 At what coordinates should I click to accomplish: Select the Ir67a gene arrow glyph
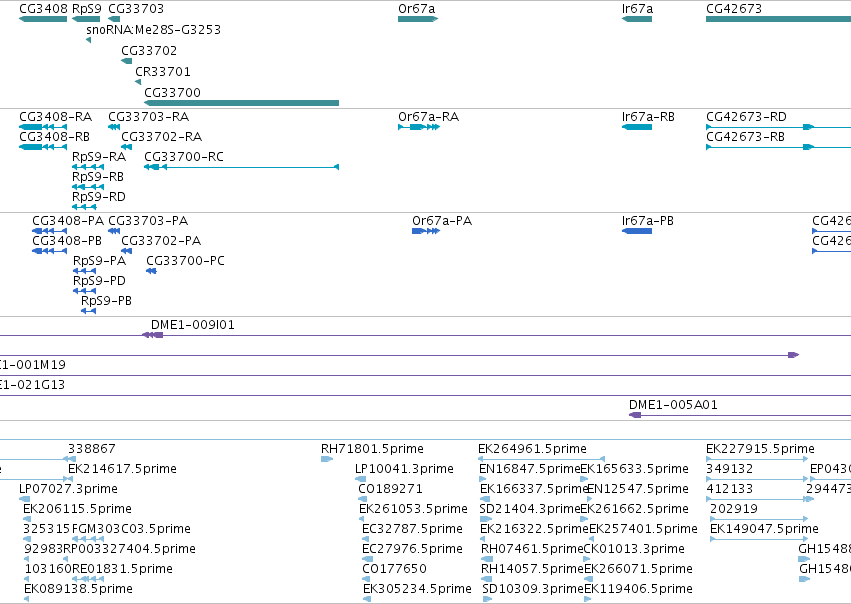pyautogui.click(x=637, y=19)
